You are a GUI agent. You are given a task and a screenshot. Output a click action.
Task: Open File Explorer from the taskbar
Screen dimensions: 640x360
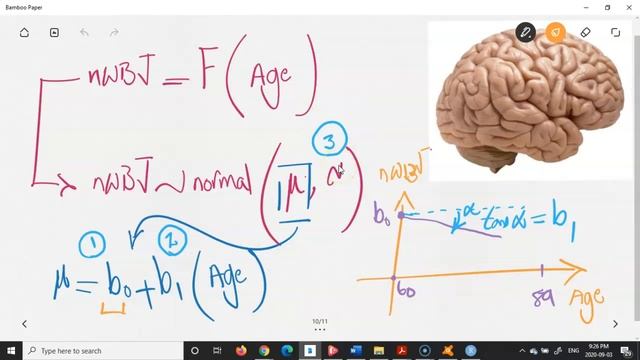(x=379, y=351)
